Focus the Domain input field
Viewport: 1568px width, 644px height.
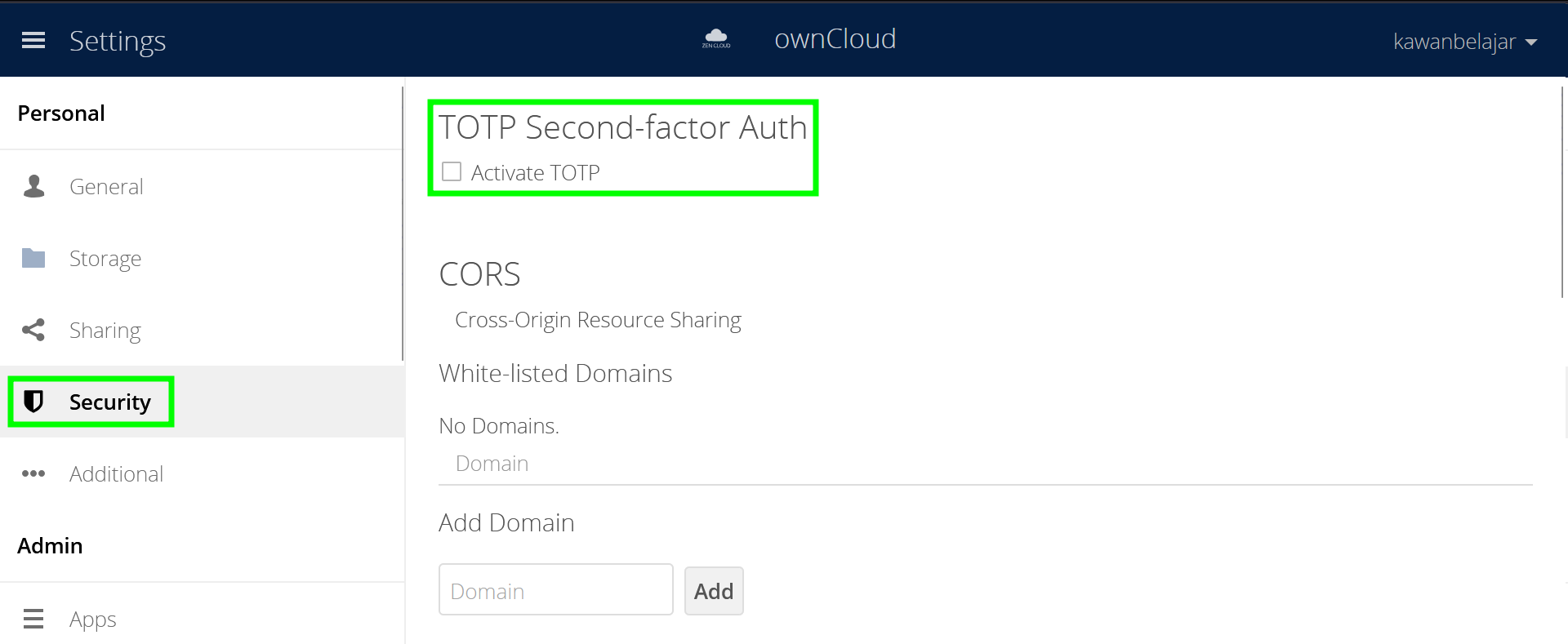click(x=555, y=590)
